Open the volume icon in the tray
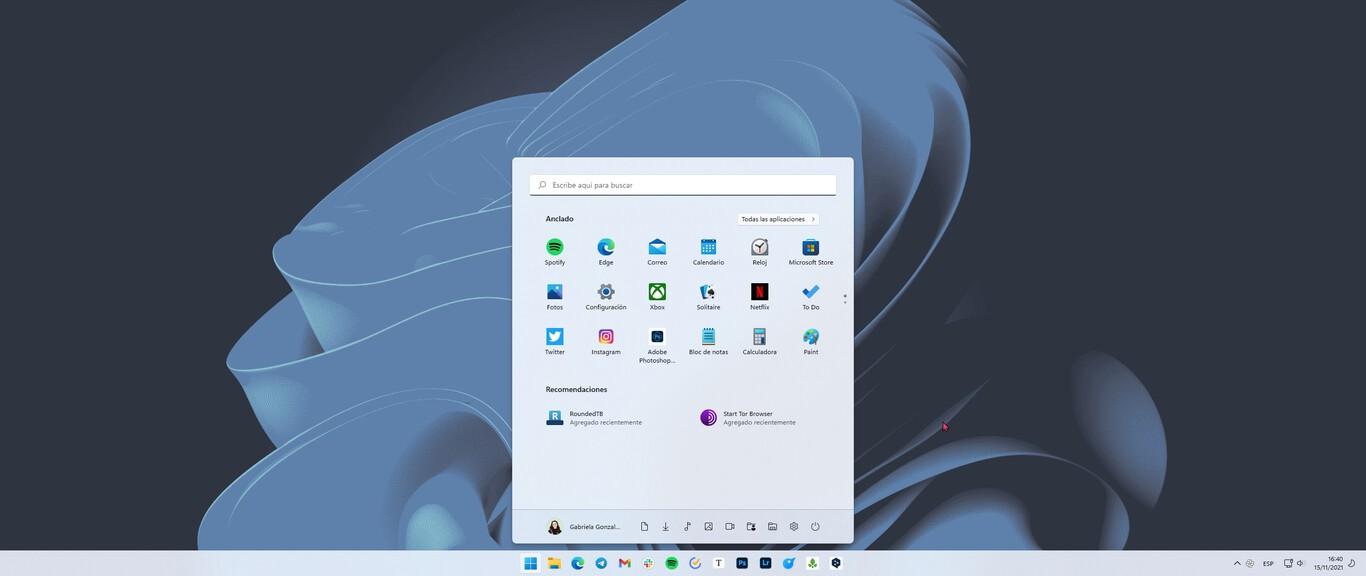Viewport: 1366px width, 576px height. pyautogui.click(x=1301, y=563)
